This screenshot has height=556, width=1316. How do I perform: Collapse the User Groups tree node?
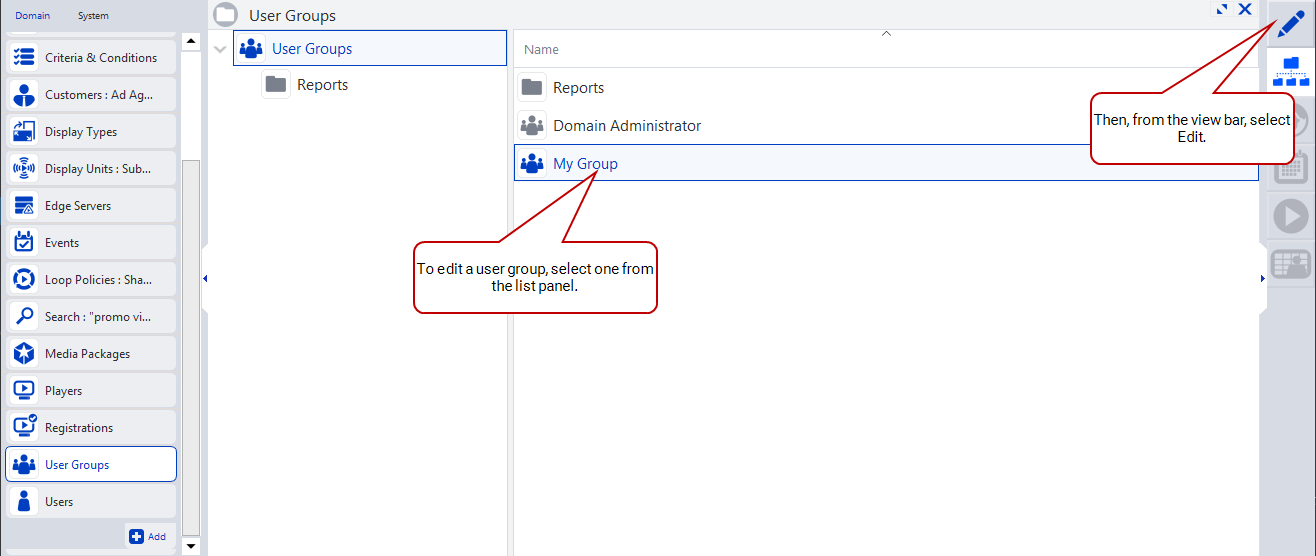coord(220,49)
